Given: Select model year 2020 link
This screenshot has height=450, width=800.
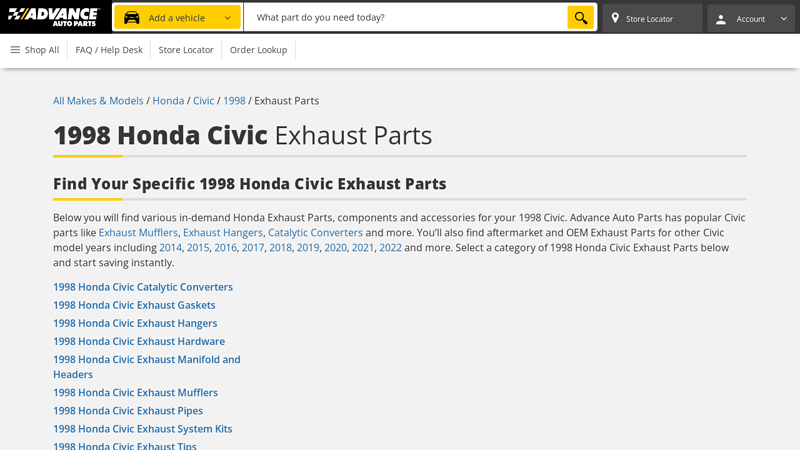Looking at the screenshot, I should point(336,247).
